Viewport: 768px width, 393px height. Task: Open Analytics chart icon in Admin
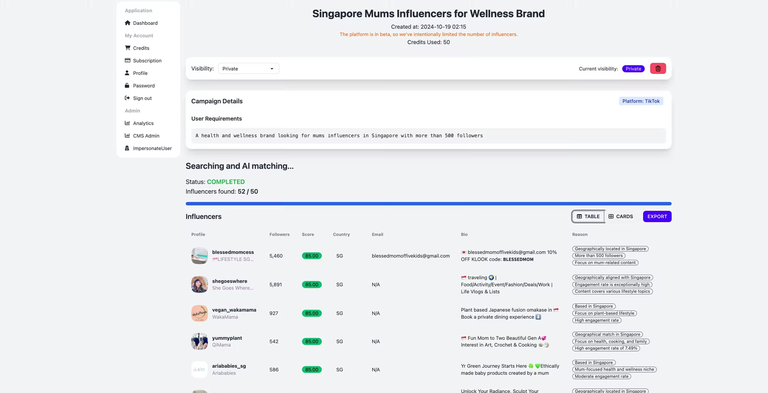click(127, 123)
